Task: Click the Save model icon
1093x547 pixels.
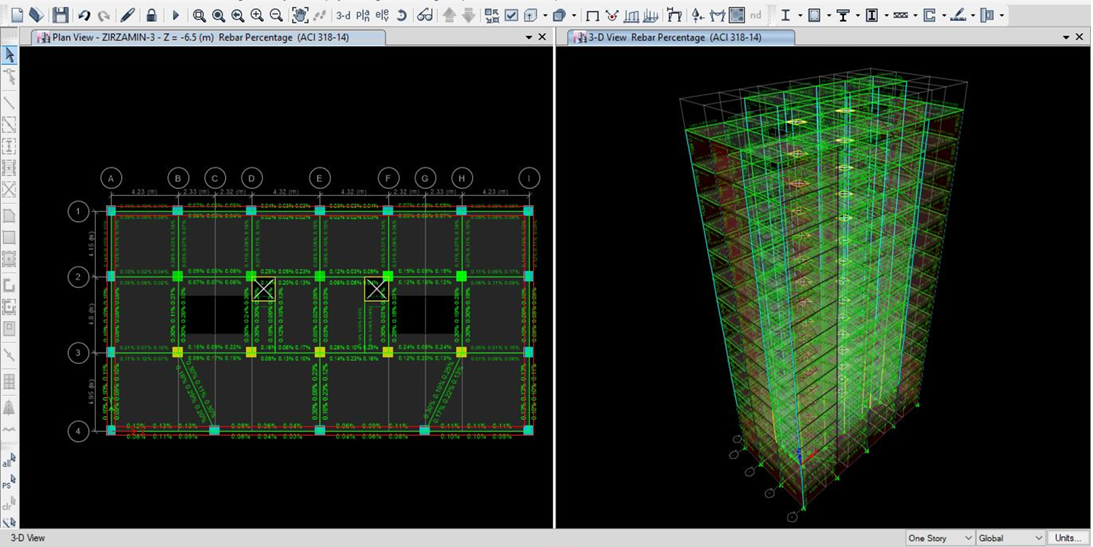Action: coord(61,15)
